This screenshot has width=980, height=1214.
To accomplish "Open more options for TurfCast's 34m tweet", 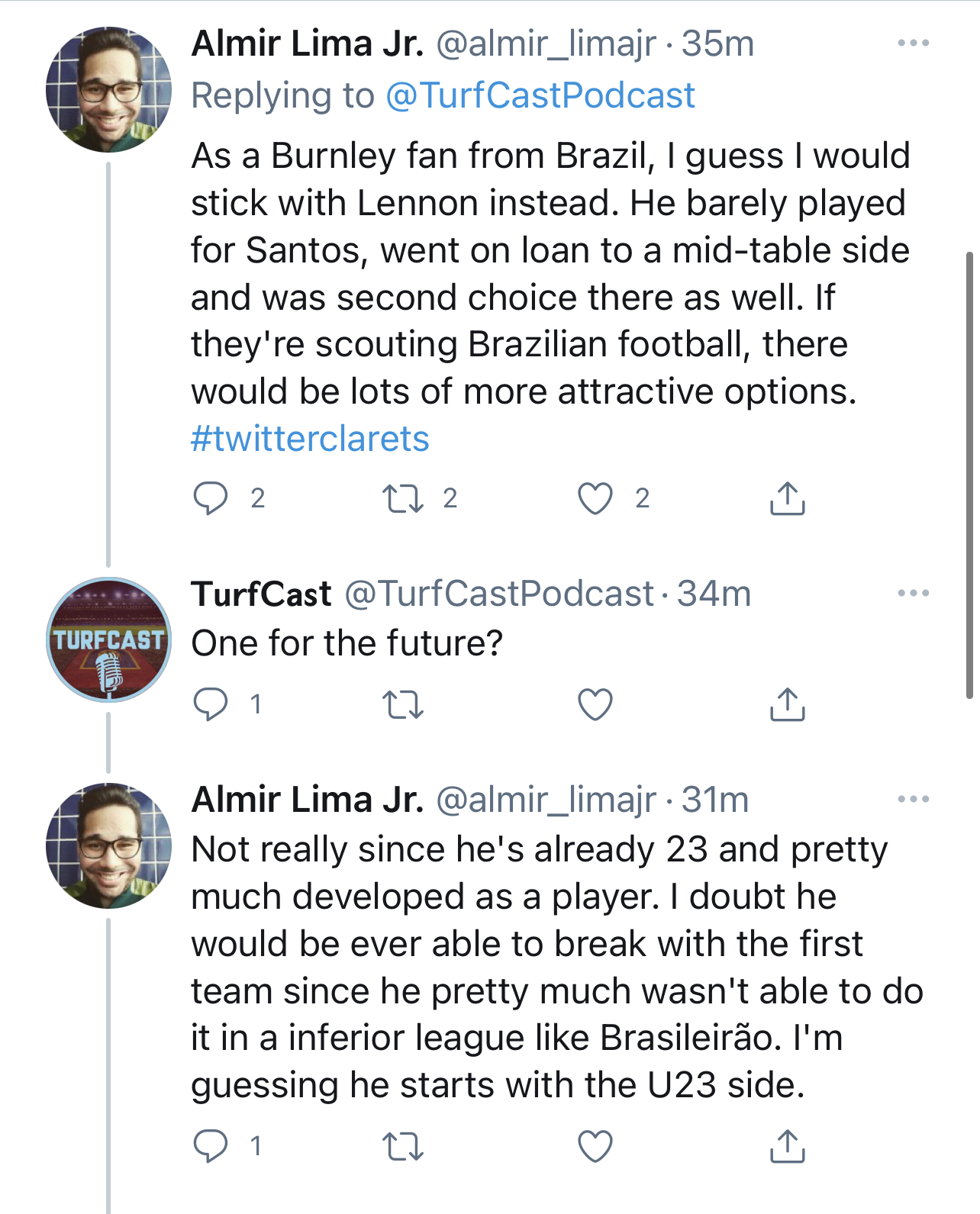I will coord(913,593).
